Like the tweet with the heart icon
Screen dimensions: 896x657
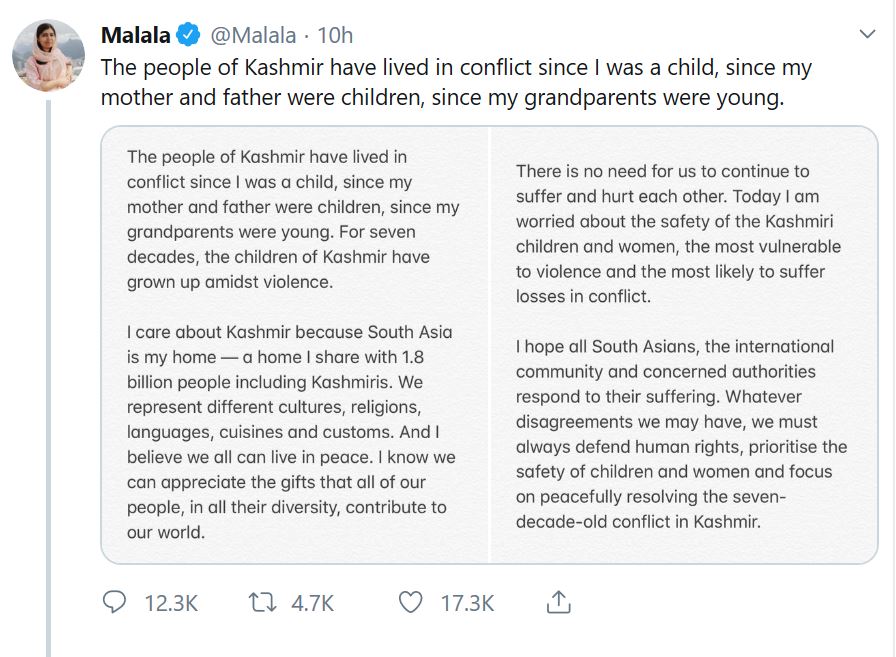(x=410, y=603)
